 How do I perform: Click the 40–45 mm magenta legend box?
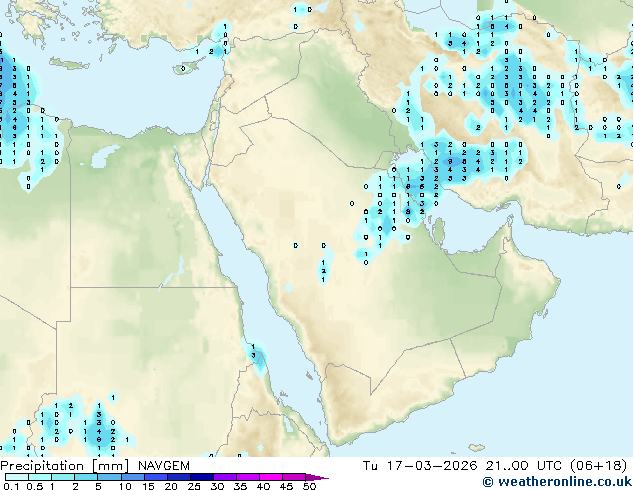[271, 477]
